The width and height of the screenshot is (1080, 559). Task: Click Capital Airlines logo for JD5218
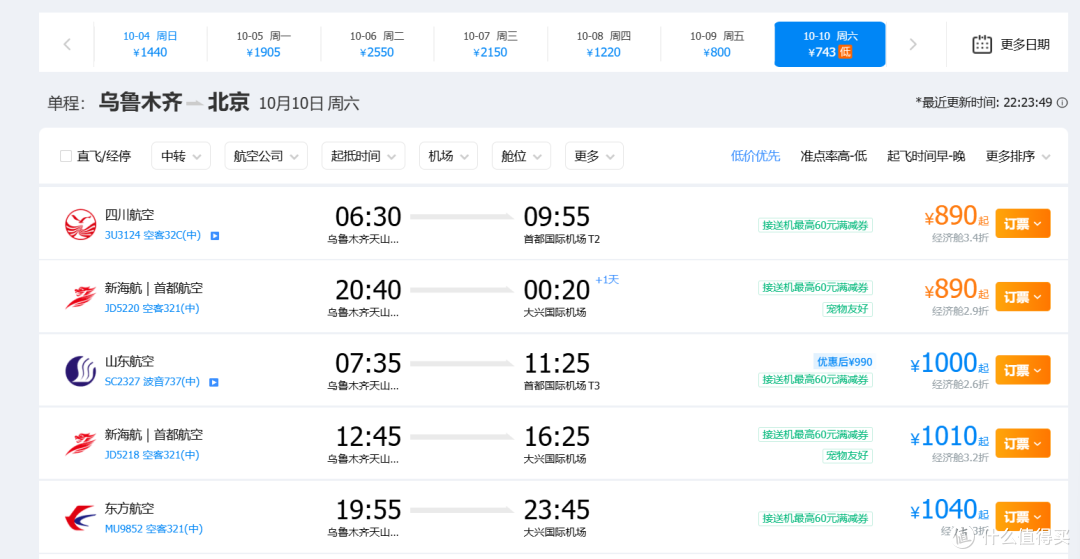coord(81,444)
